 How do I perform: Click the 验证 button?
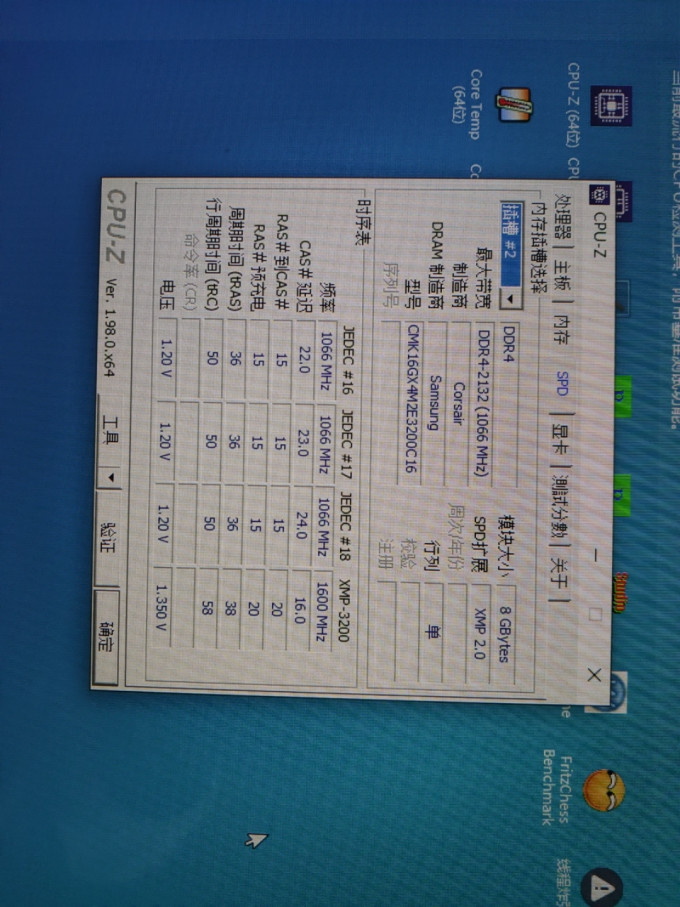click(x=106, y=538)
